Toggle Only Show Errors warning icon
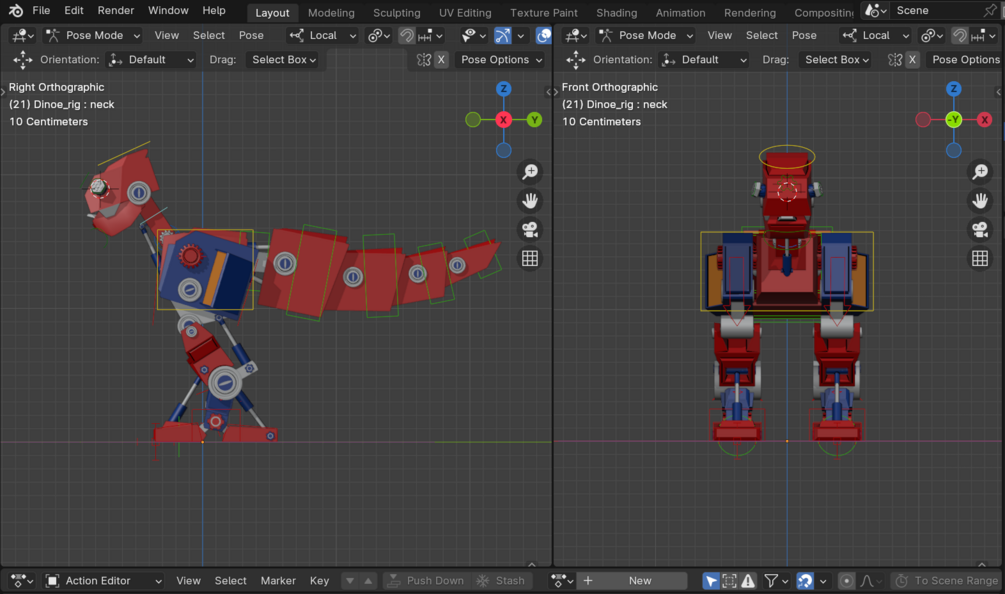The width and height of the screenshot is (1005, 594). 748,581
